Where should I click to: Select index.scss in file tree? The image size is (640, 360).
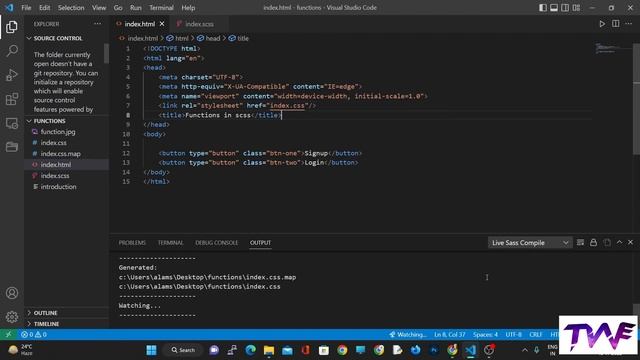[x=54, y=176]
